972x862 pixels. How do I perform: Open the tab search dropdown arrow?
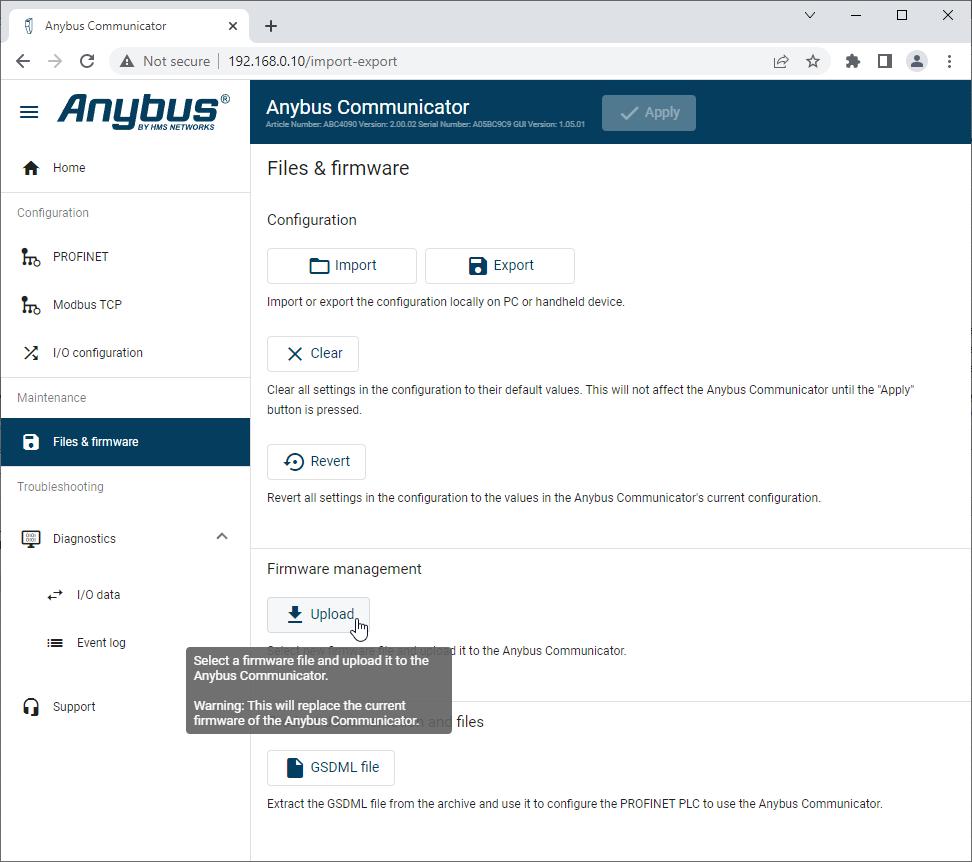(810, 15)
